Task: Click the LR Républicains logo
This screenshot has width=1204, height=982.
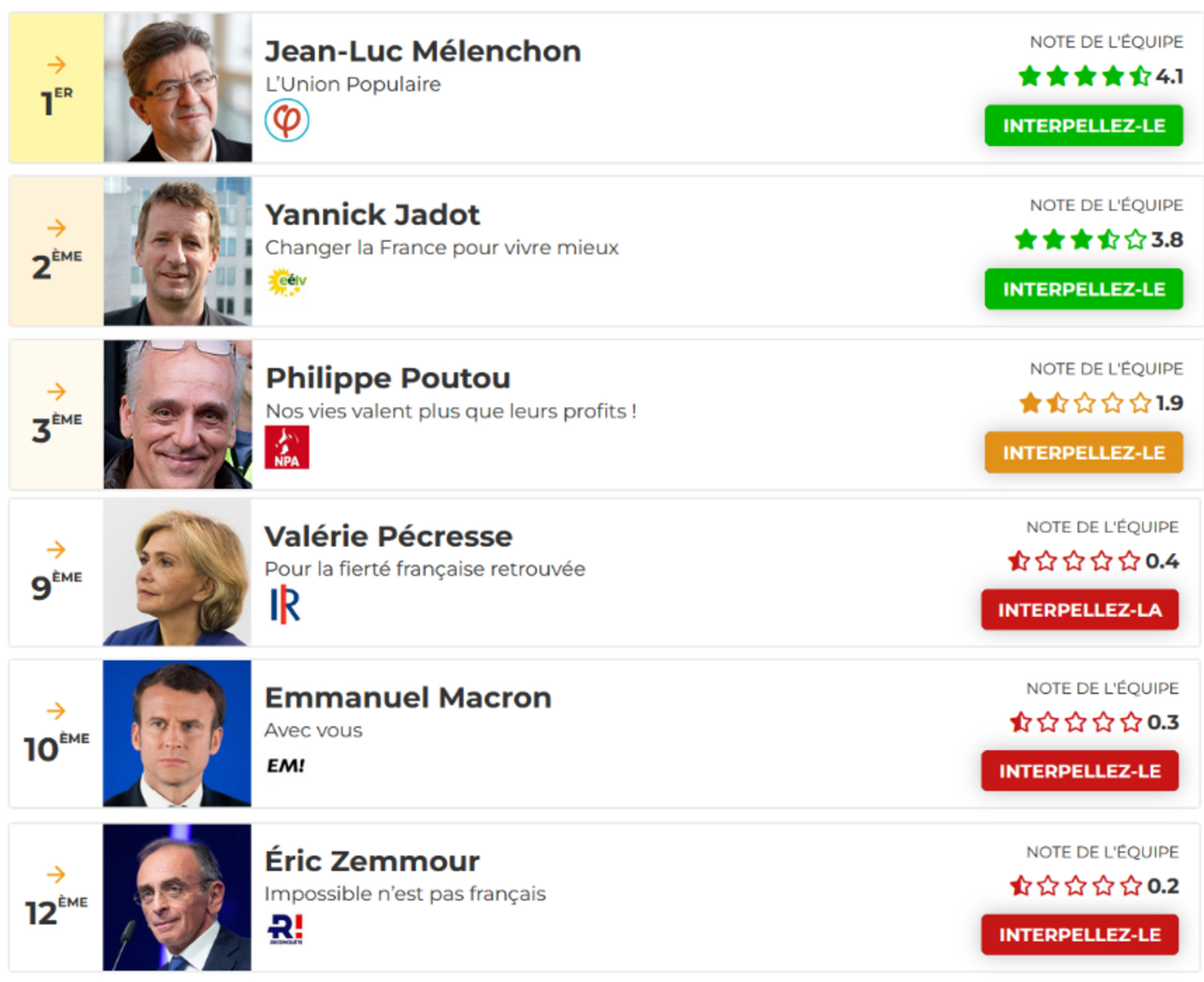Action: coord(286,604)
